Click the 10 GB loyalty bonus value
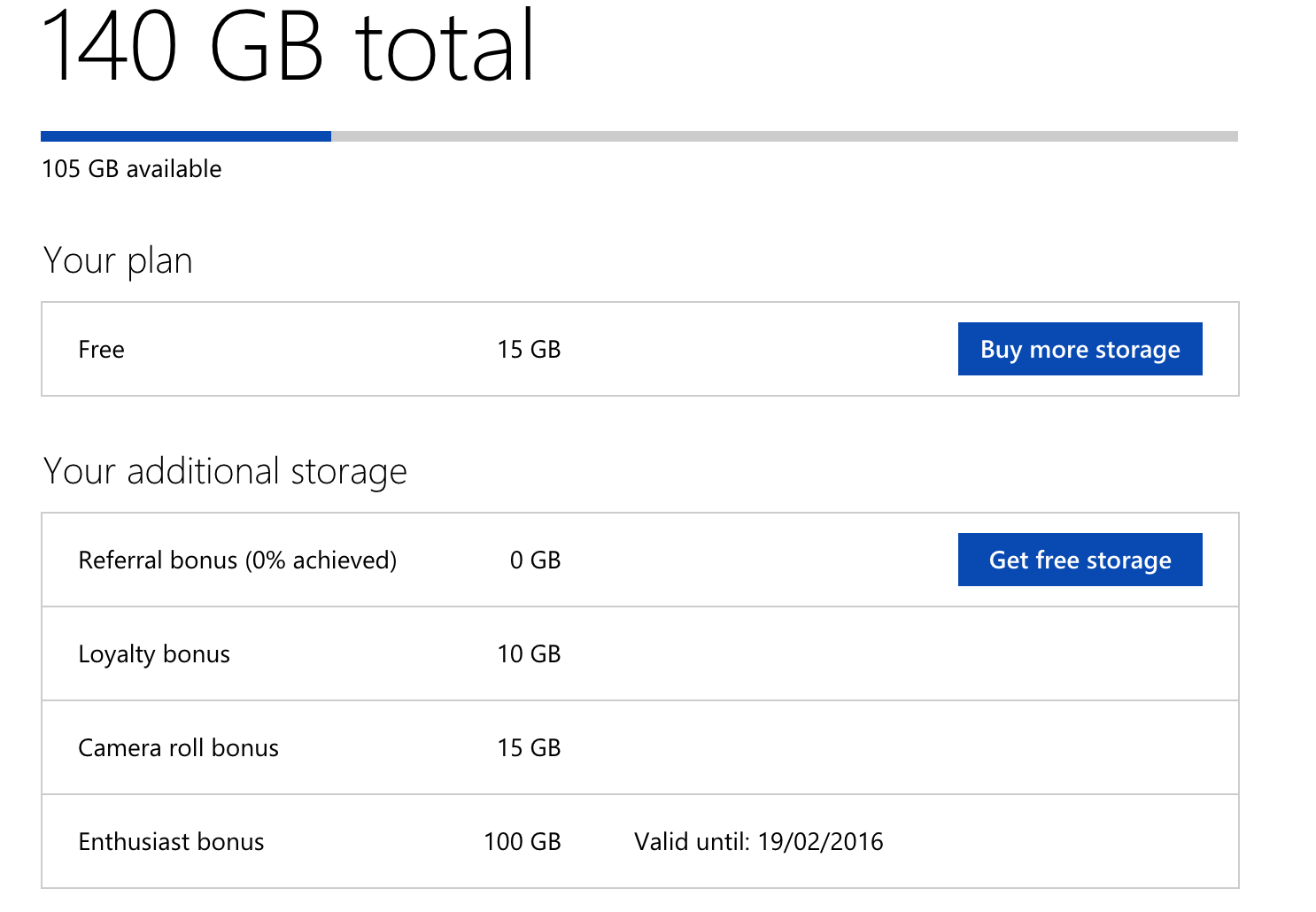1316x912 pixels. coord(529,653)
